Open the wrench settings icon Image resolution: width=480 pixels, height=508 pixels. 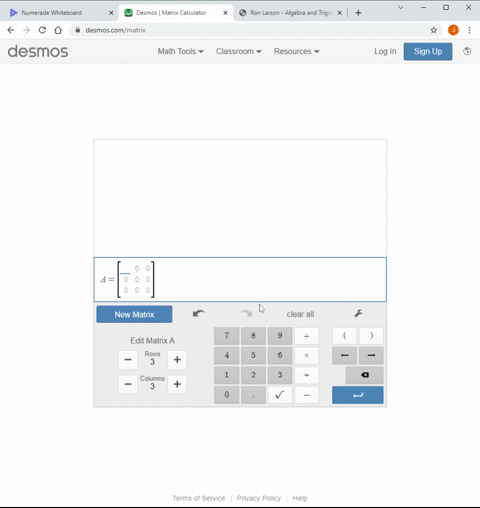pyautogui.click(x=358, y=313)
